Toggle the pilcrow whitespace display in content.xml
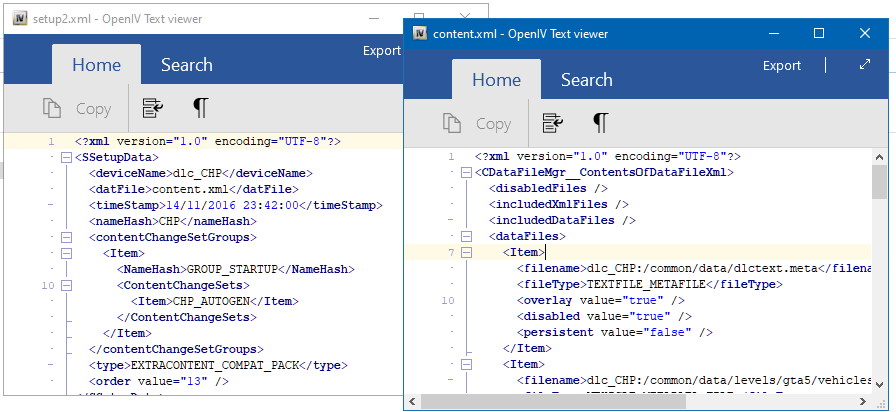The image size is (896, 412). coord(600,123)
